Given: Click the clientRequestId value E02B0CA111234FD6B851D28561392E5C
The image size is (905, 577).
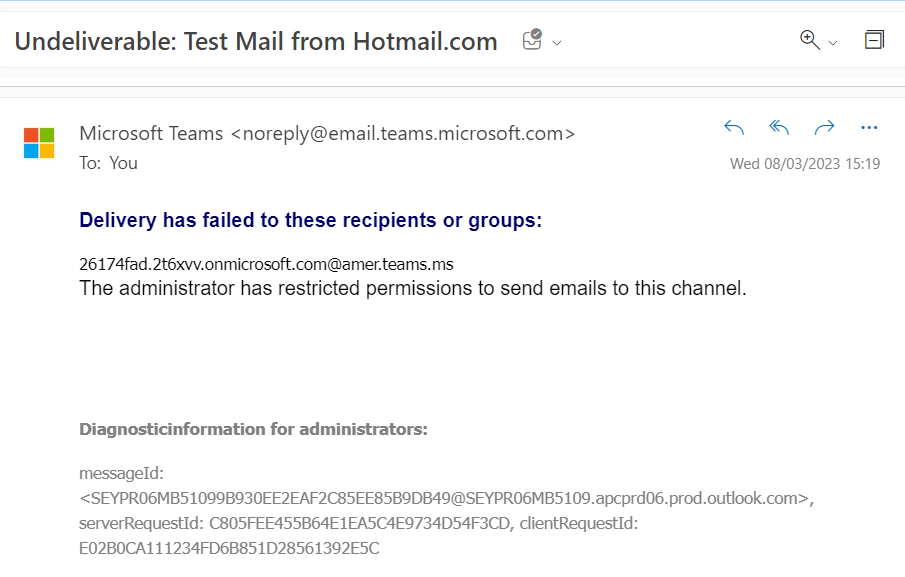Looking at the screenshot, I should tap(229, 548).
